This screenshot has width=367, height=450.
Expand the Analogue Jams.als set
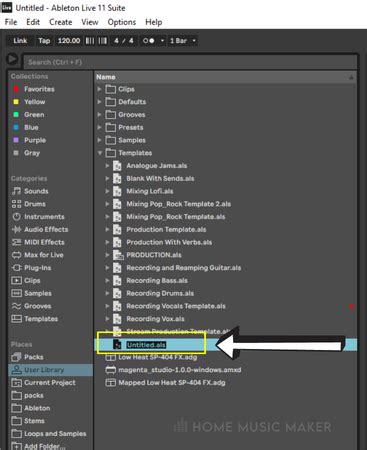tap(107, 166)
